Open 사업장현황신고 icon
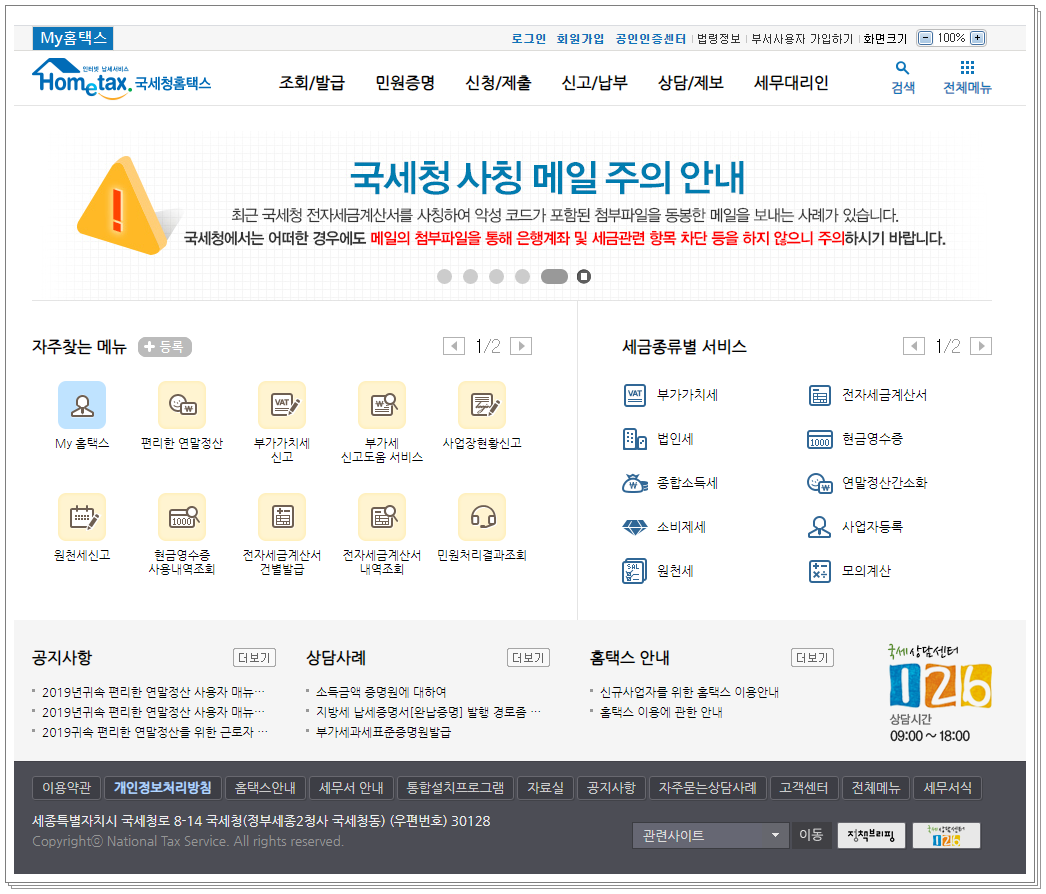Image resolution: width=1046 pixels, height=894 pixels. point(482,404)
